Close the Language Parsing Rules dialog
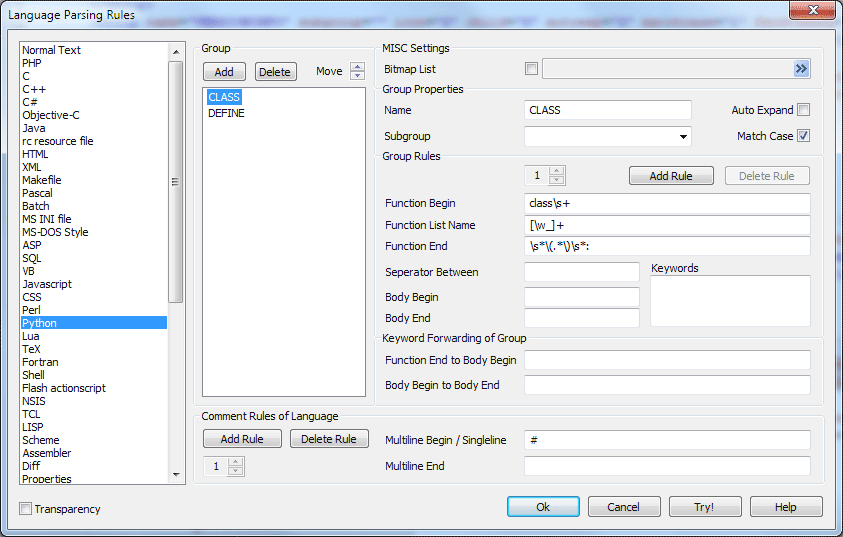The image size is (843, 537). click(x=813, y=11)
